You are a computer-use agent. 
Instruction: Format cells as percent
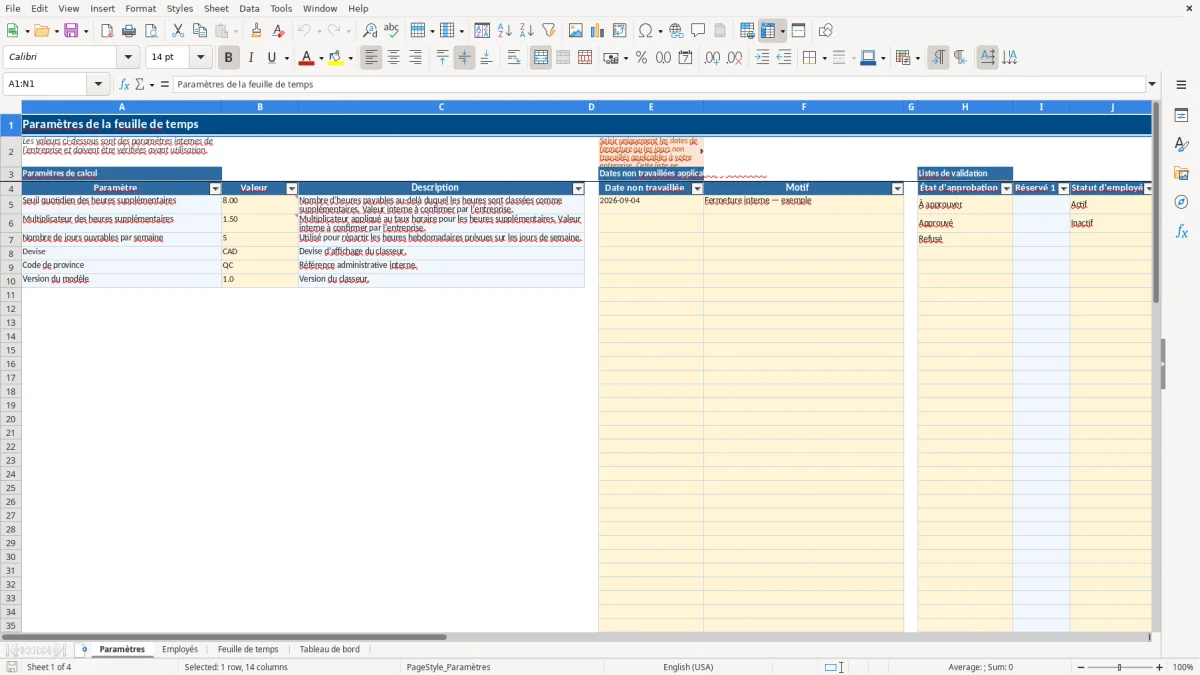point(641,58)
